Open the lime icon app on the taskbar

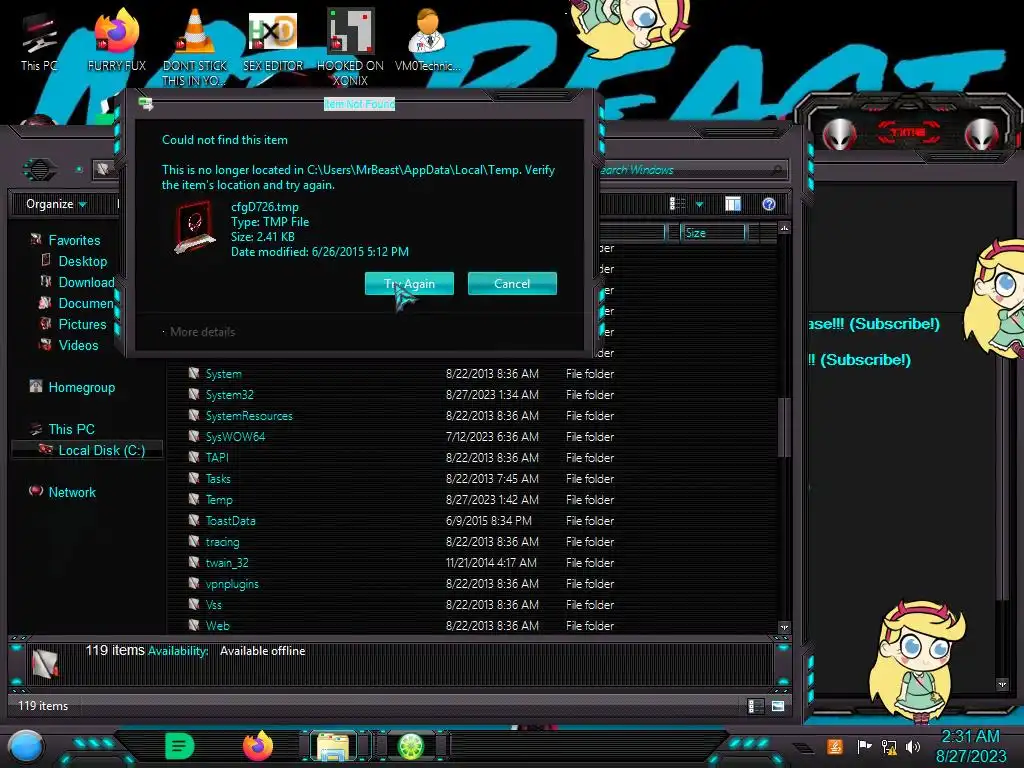(x=411, y=746)
